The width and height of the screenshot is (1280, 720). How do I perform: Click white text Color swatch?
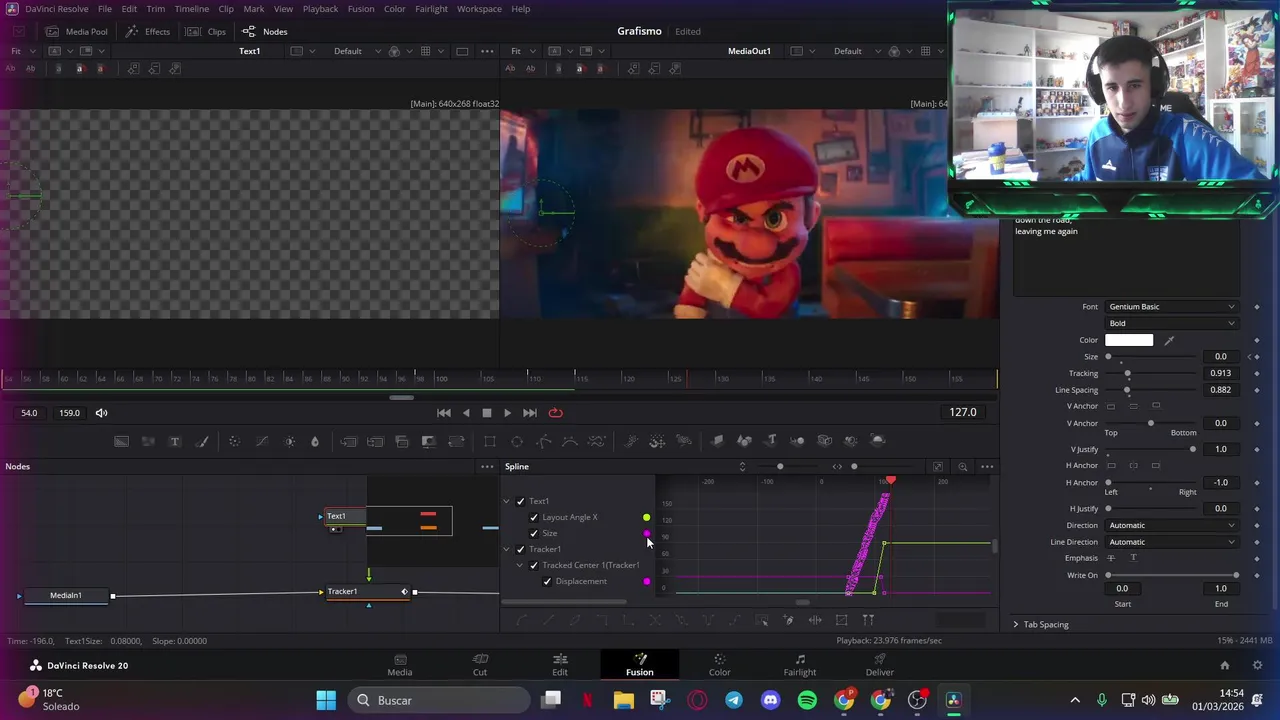click(1129, 341)
